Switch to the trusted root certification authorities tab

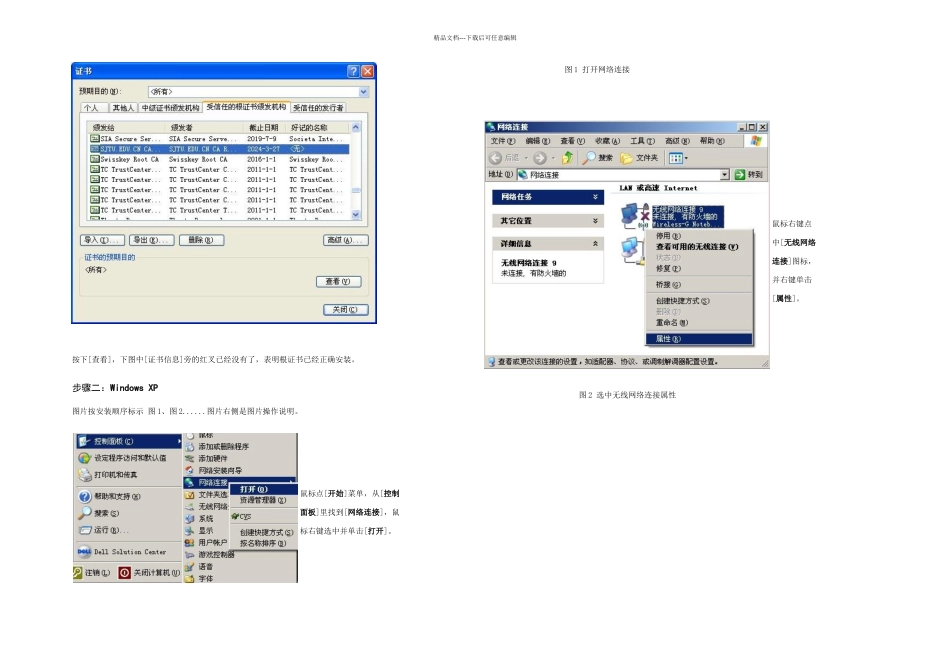click(x=246, y=107)
